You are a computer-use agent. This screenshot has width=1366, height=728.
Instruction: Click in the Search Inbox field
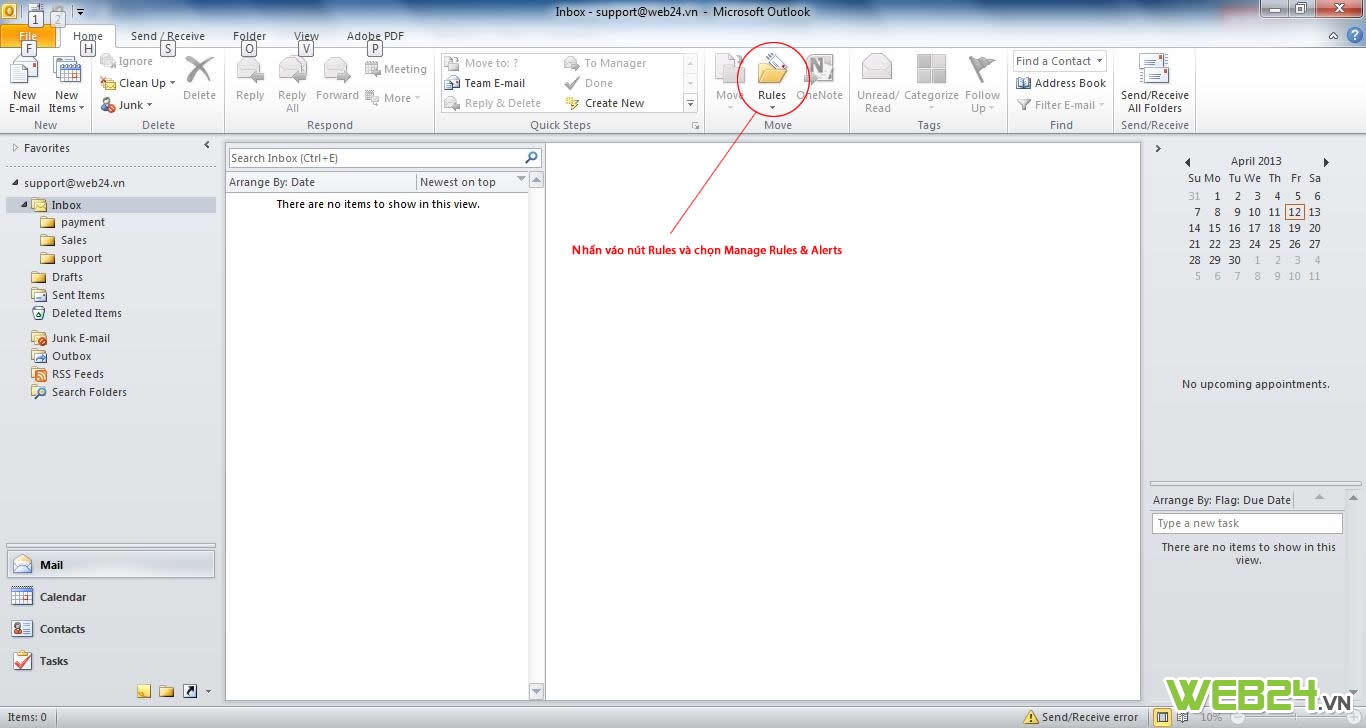pos(376,158)
